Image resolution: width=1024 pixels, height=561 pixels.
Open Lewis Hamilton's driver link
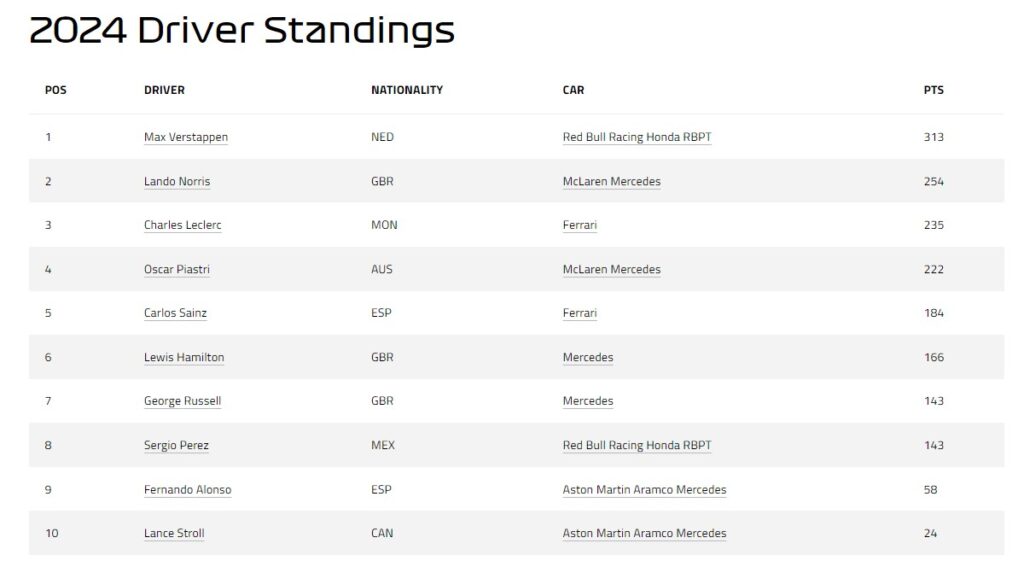[x=184, y=357]
